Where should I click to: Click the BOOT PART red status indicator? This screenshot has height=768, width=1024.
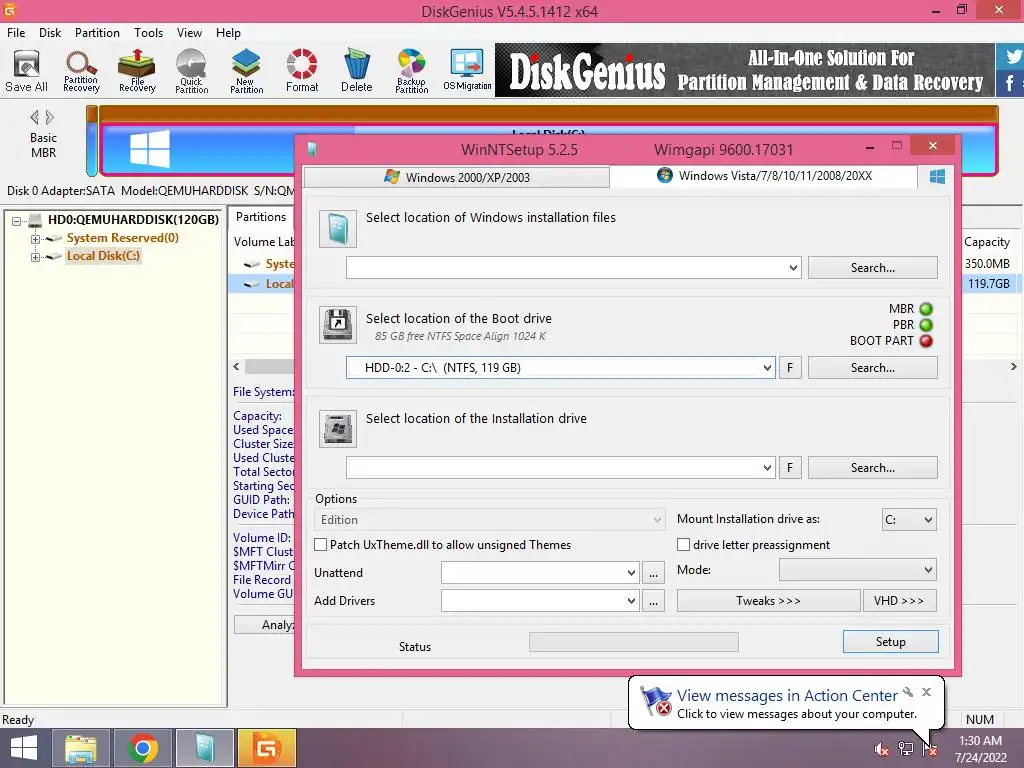coord(926,341)
